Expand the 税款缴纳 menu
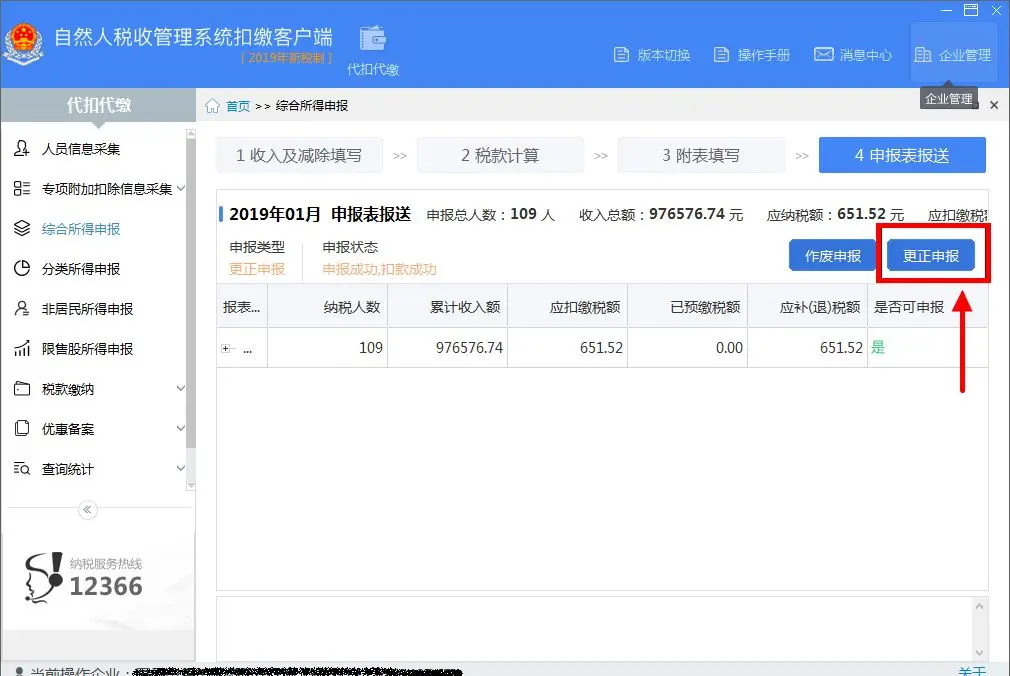Viewport: 1010px width, 676px height. pos(181,389)
